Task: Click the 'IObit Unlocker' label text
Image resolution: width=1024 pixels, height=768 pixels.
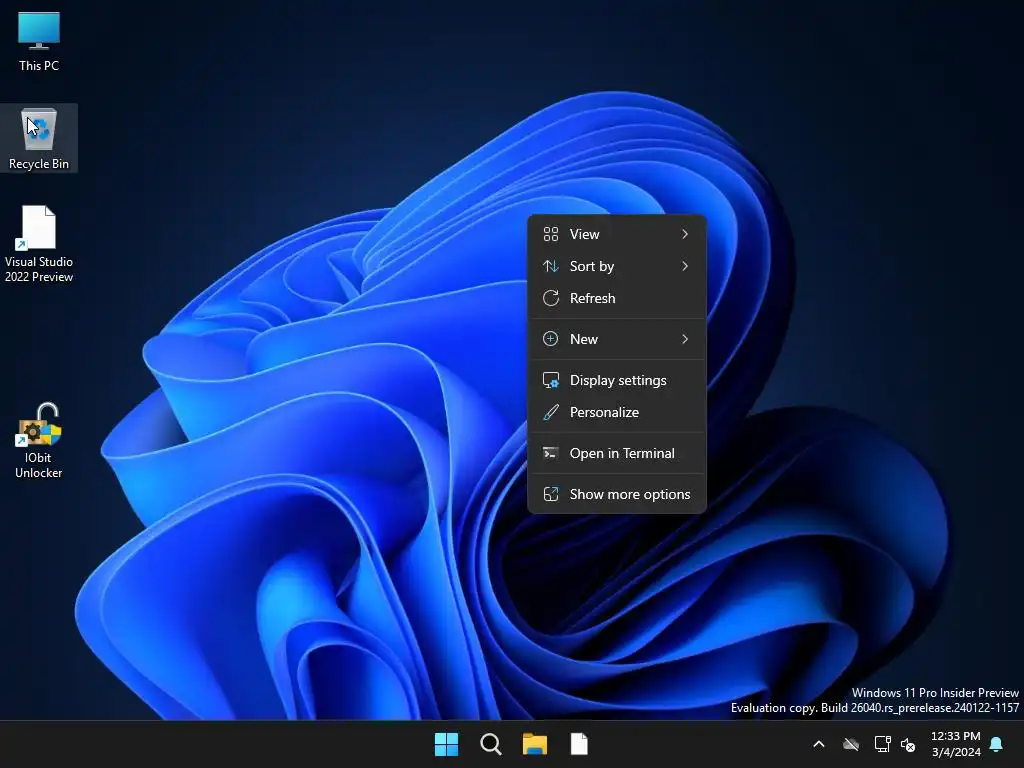Action: (39, 465)
